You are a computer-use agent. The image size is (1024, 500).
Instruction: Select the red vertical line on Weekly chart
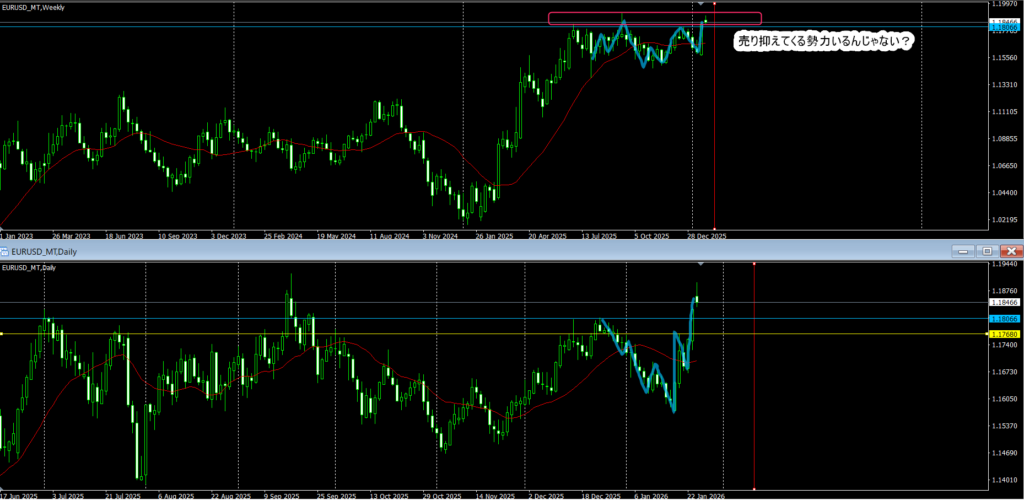click(714, 120)
